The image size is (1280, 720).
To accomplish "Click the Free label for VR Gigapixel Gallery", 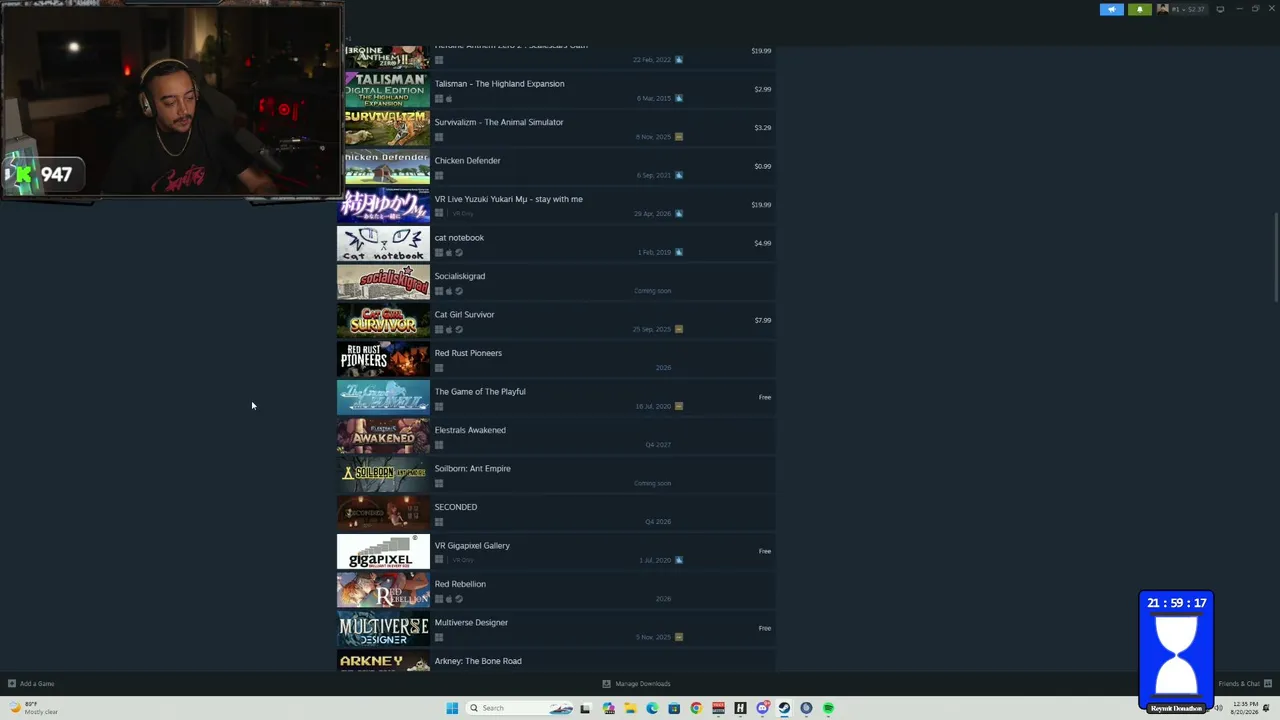I will point(765,551).
